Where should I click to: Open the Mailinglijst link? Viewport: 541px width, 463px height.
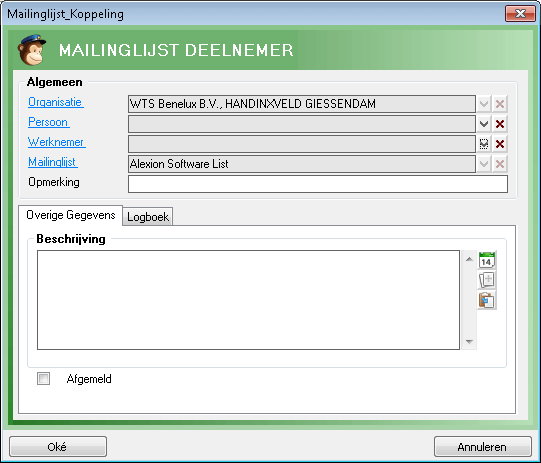pos(53,162)
